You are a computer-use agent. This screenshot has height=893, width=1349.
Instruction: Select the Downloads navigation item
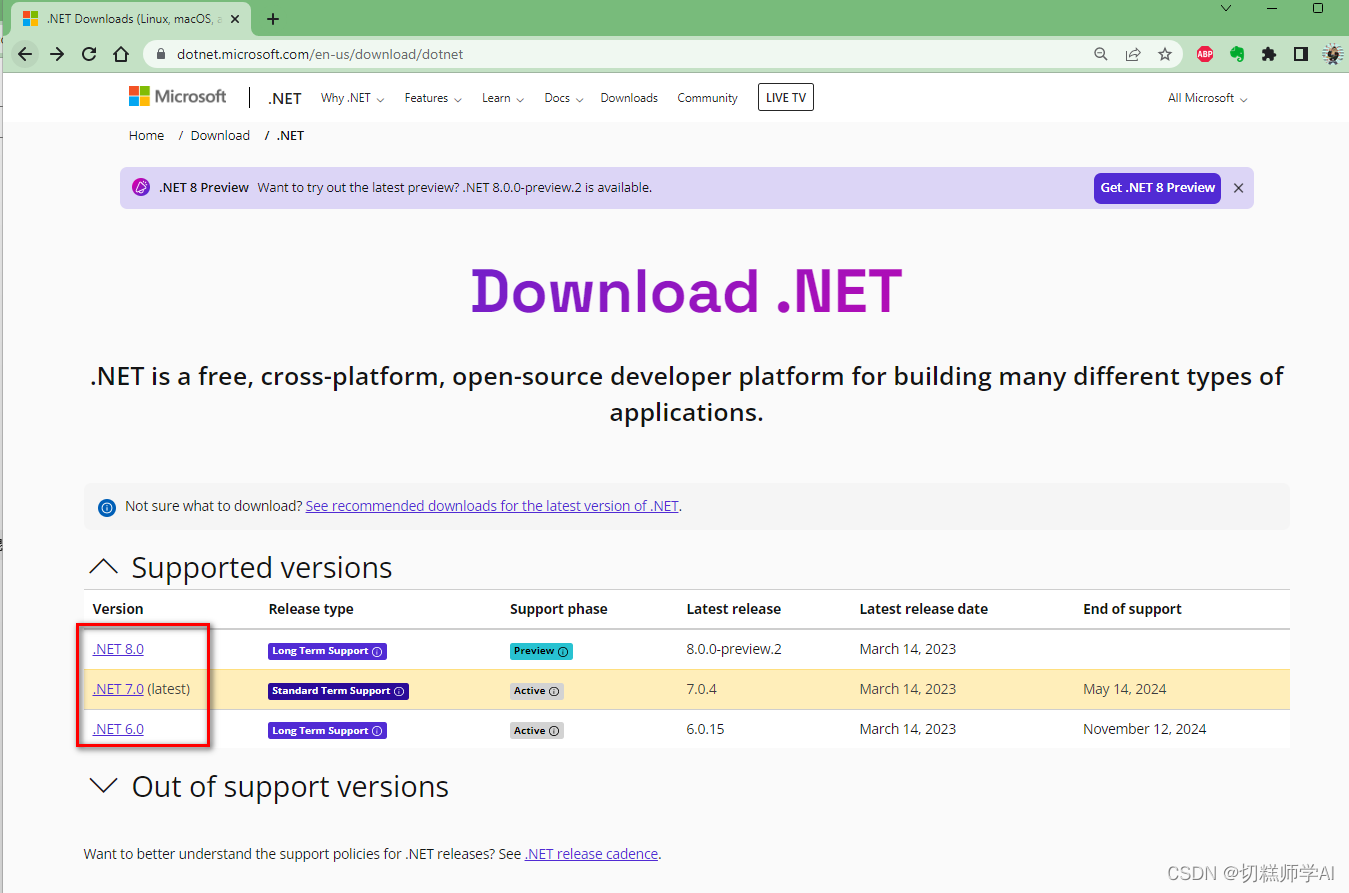(x=629, y=97)
